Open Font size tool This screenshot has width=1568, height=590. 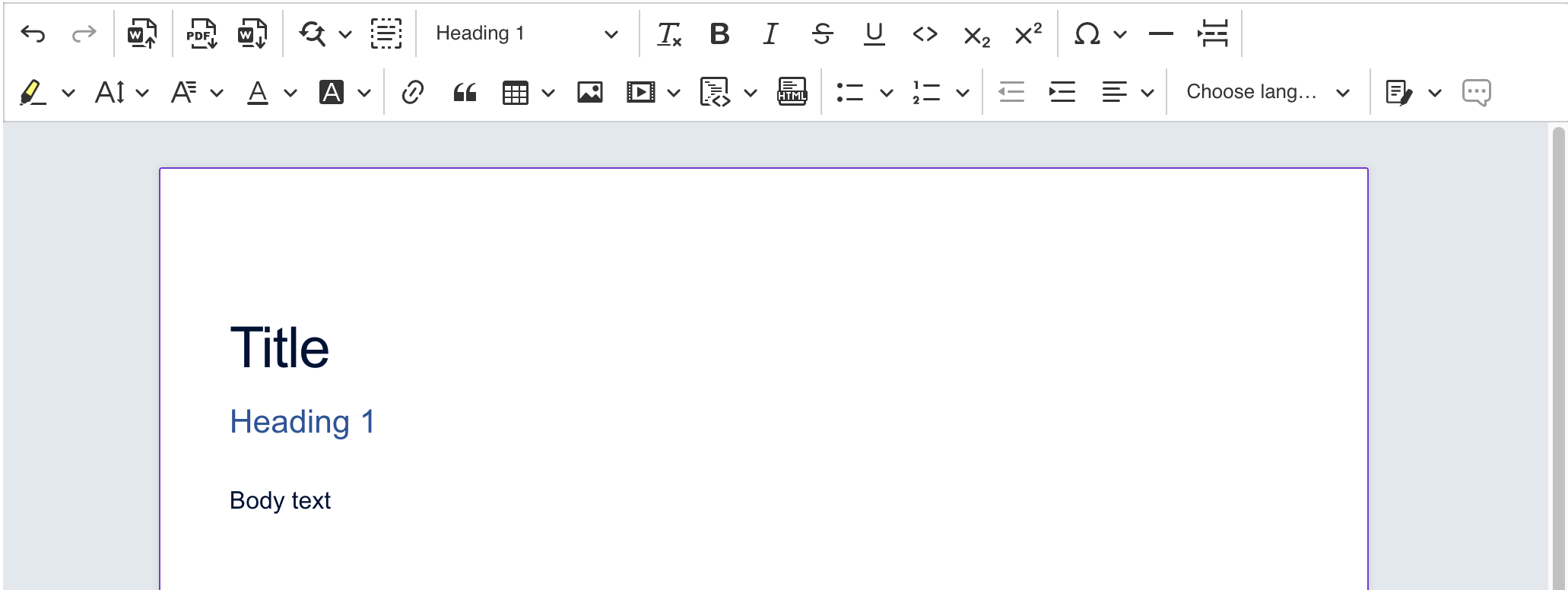[x=110, y=92]
